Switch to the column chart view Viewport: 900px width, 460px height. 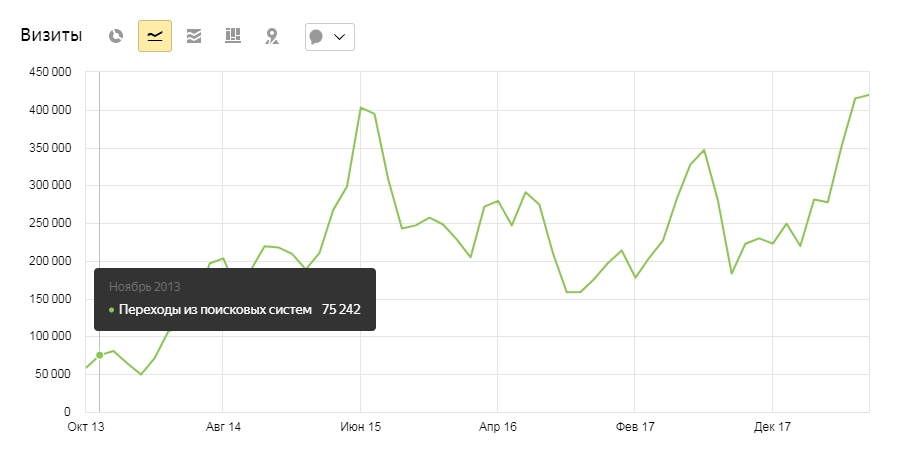tap(233, 36)
